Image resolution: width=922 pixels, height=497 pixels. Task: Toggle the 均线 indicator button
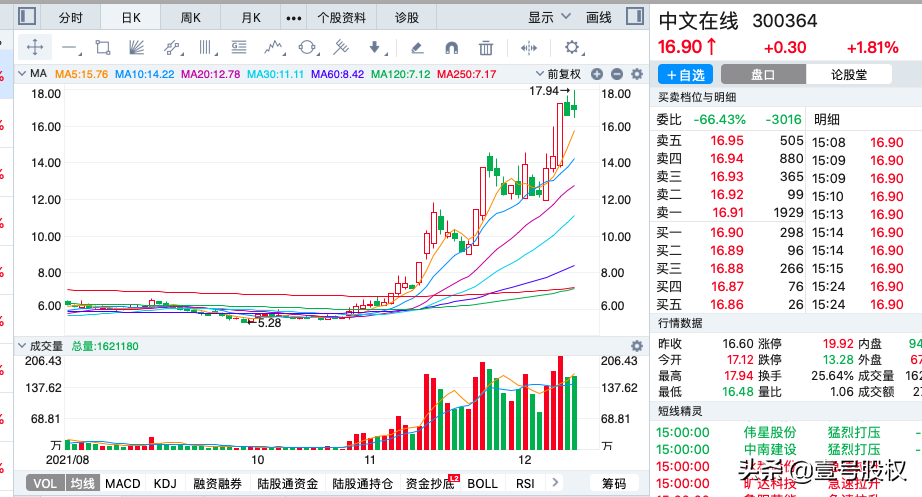(x=82, y=483)
